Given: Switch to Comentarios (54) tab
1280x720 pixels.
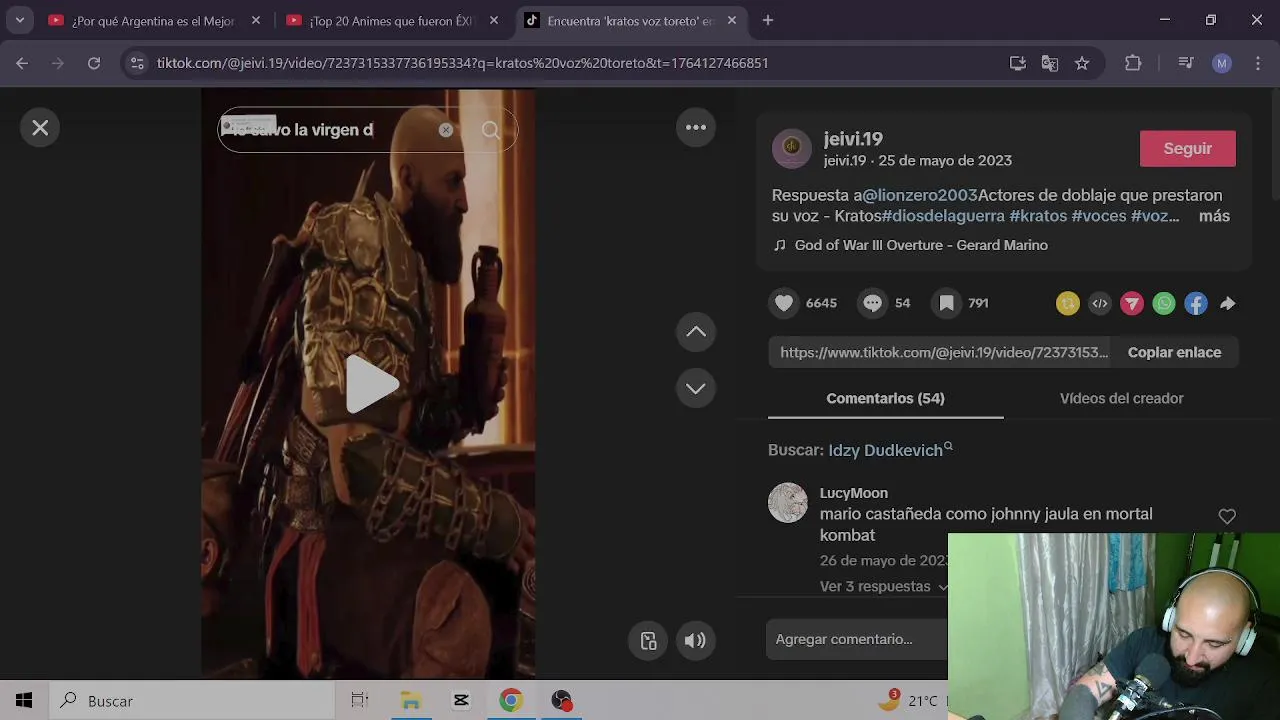Looking at the screenshot, I should point(885,398).
